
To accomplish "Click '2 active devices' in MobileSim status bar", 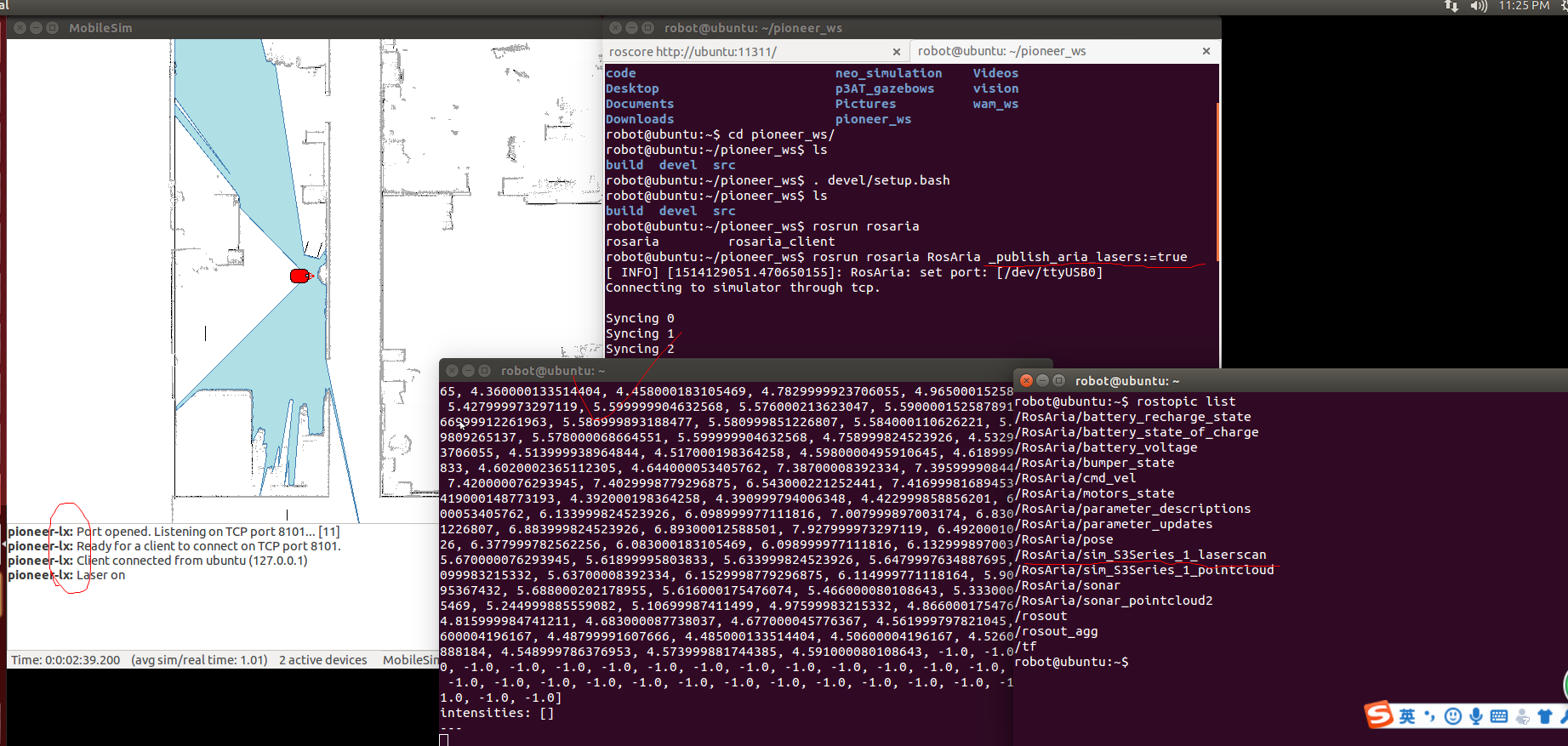I will [x=323, y=660].
